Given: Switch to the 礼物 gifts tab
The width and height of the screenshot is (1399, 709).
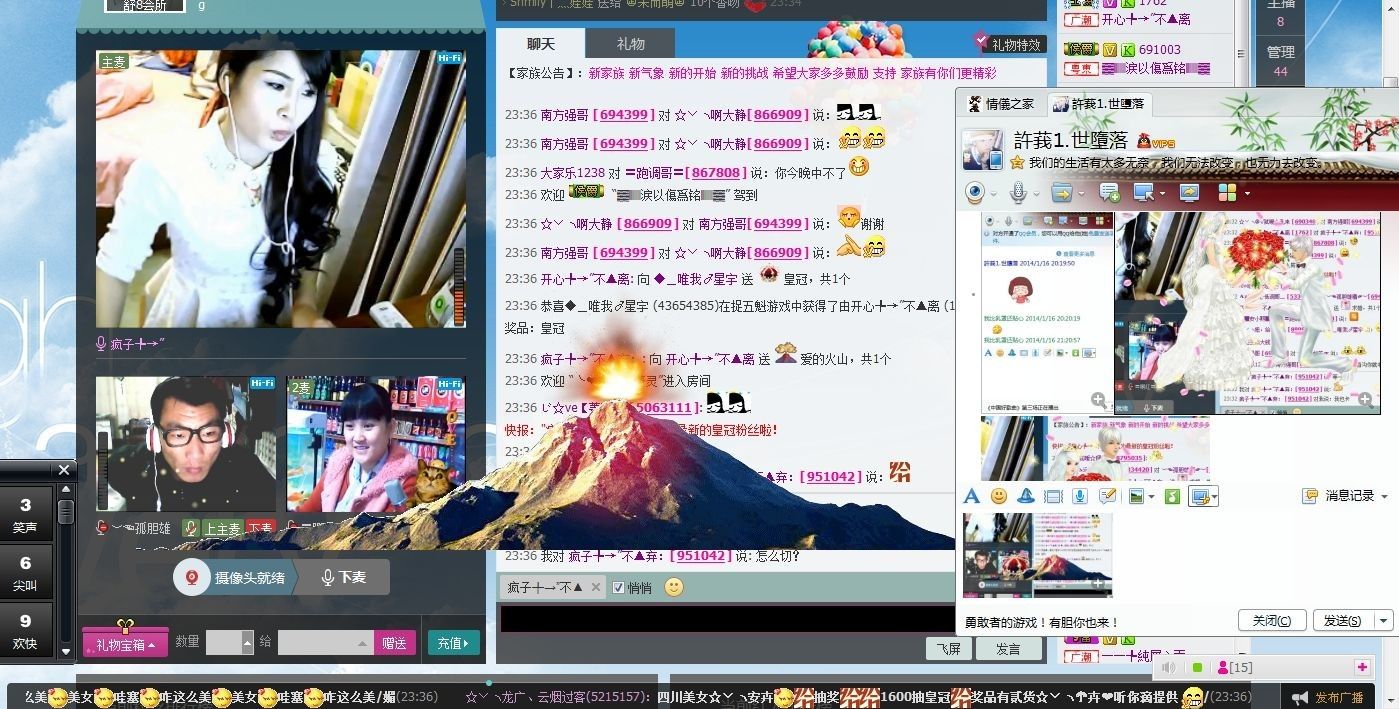Looking at the screenshot, I should (x=629, y=43).
